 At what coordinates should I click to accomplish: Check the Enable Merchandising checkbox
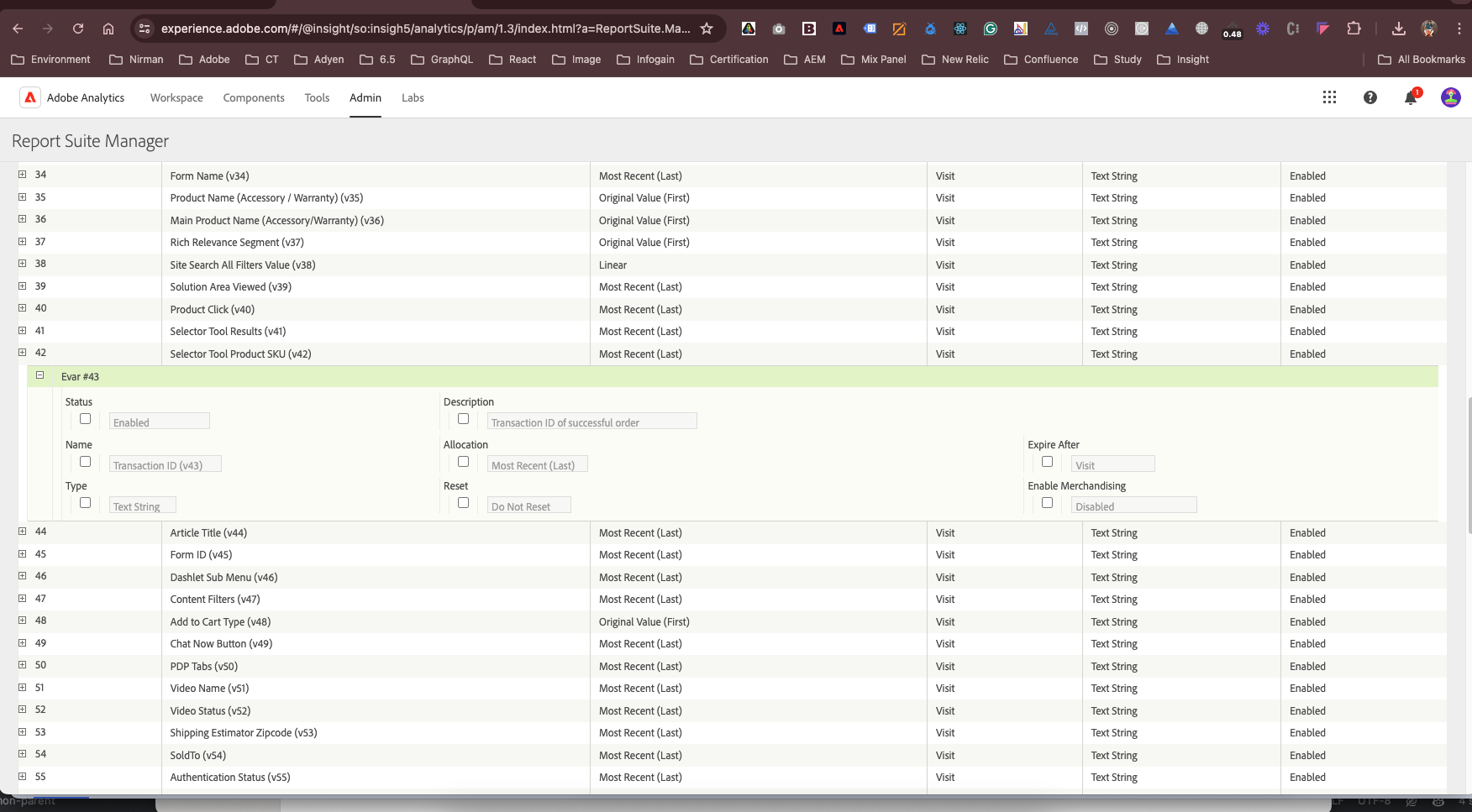coord(1047,503)
